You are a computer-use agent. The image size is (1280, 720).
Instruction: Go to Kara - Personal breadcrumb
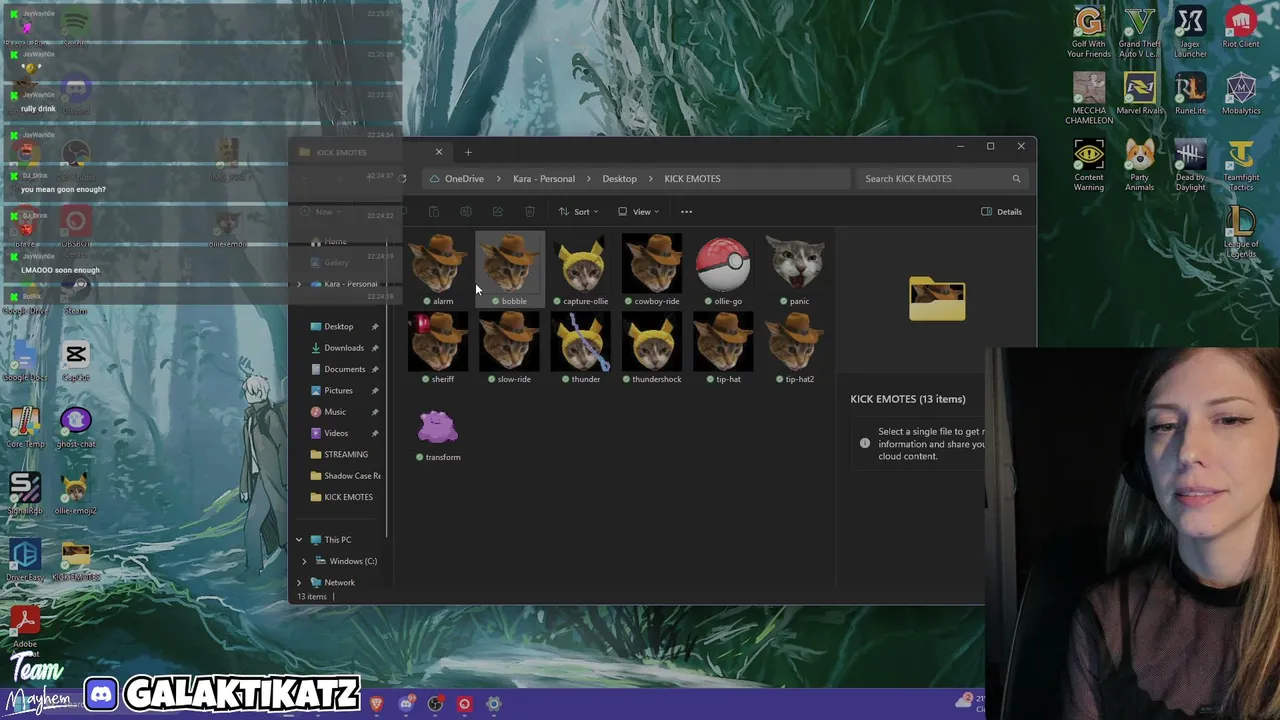tap(544, 179)
